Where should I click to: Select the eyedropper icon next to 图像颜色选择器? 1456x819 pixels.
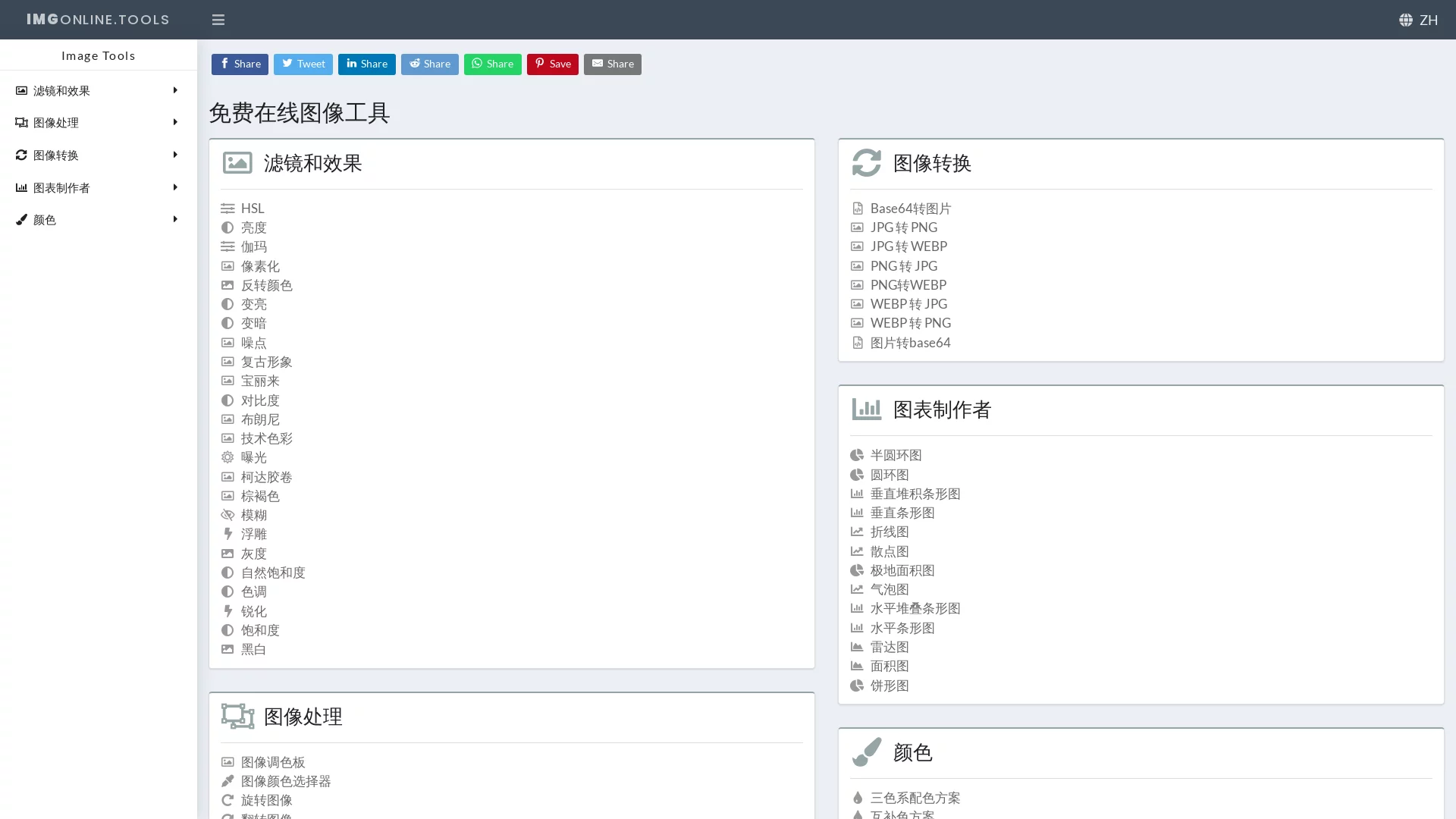(227, 780)
